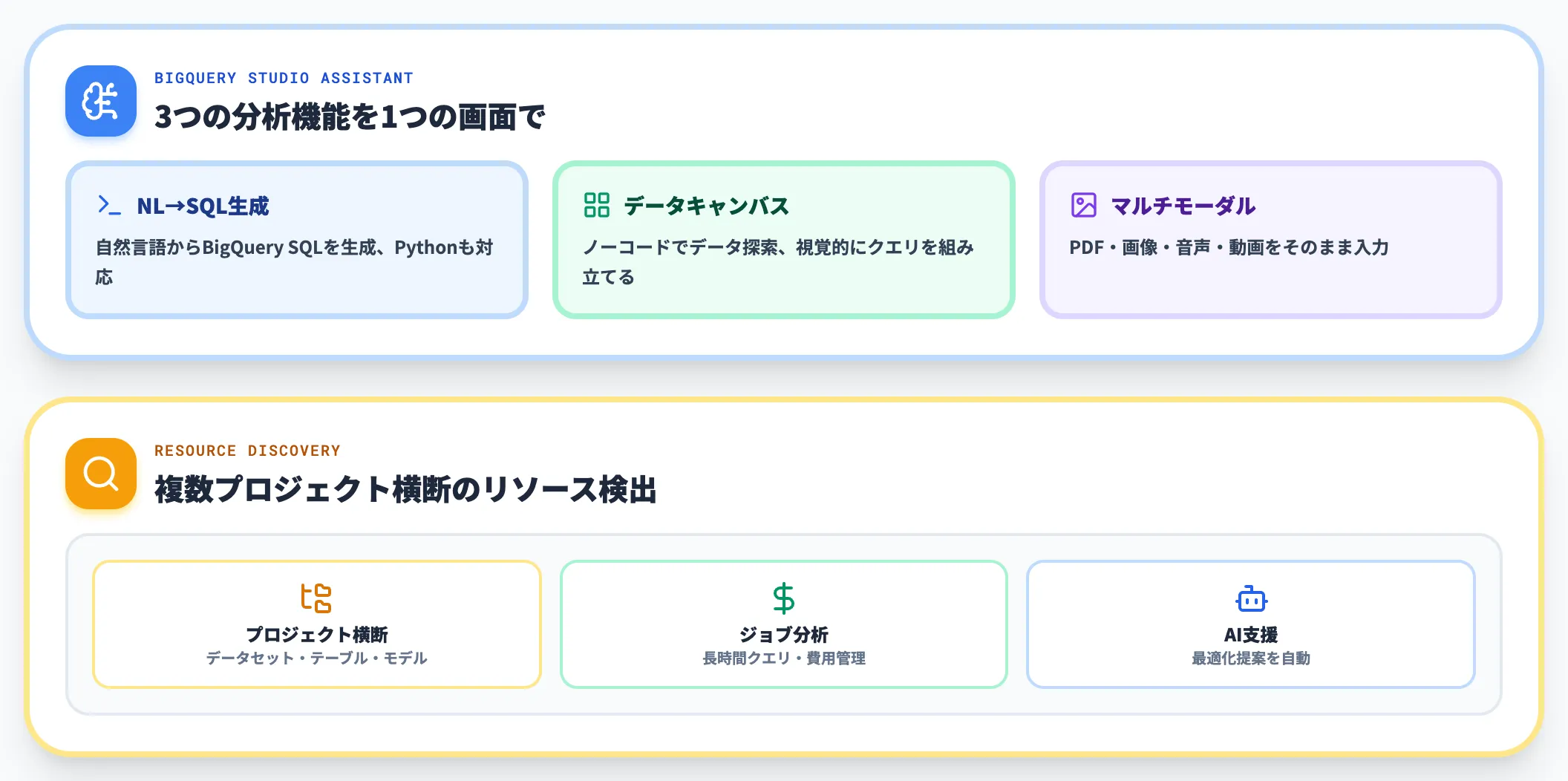The width and height of the screenshot is (1568, 781).
Task: Open the プロジェクト横断 card title
Action: (x=316, y=635)
